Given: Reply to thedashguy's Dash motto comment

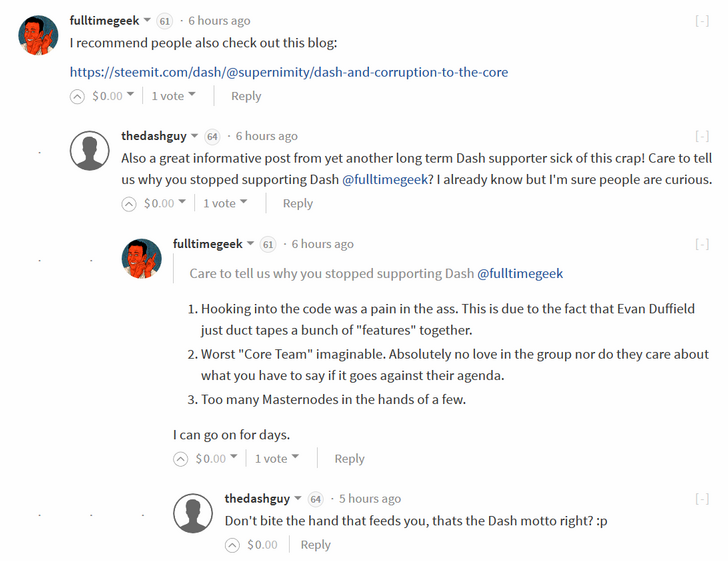Looking at the screenshot, I should pos(315,545).
